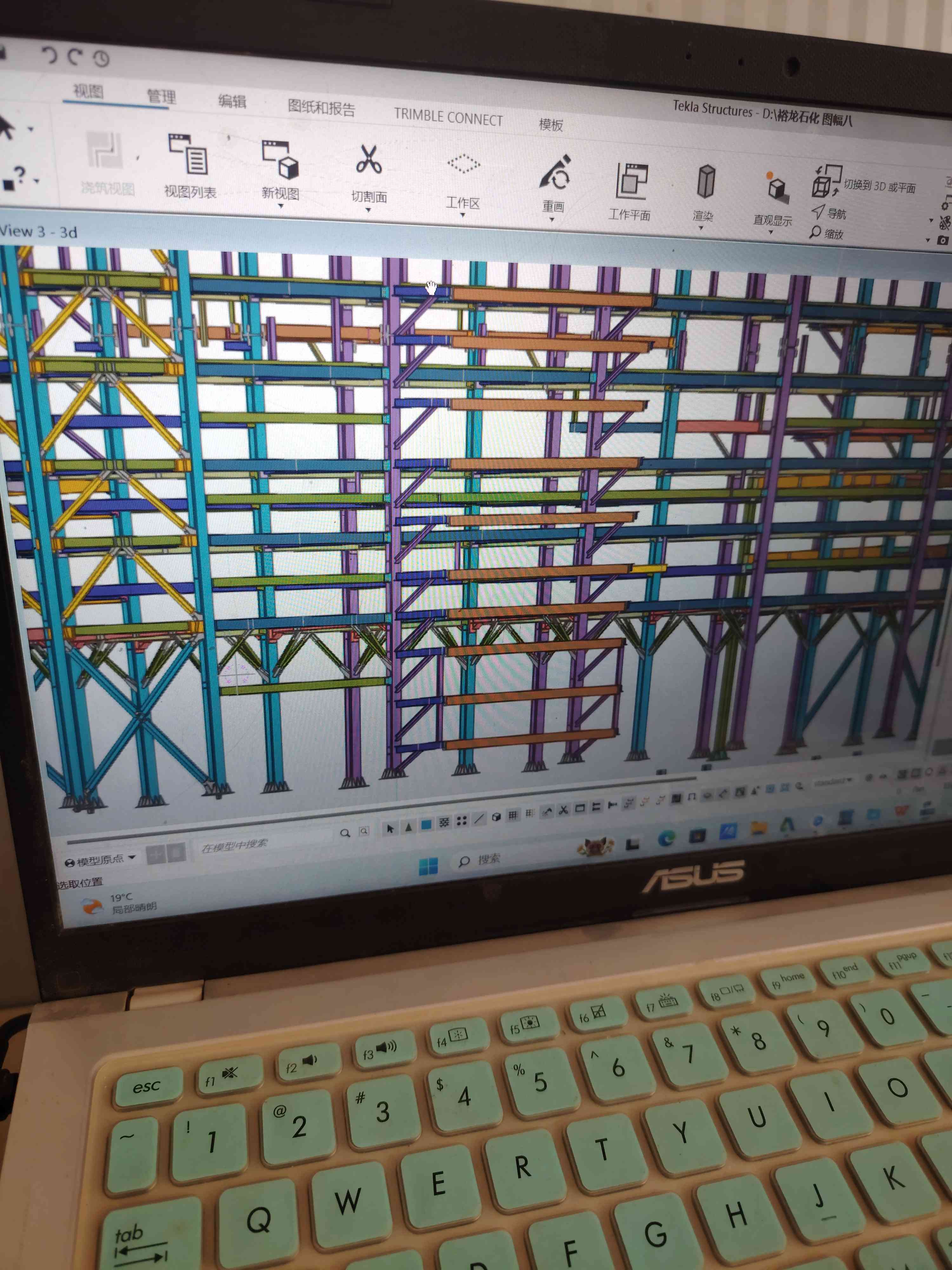Expand the New view (新视图) dropdown arrow
The width and height of the screenshot is (952, 1270).
coord(281,206)
